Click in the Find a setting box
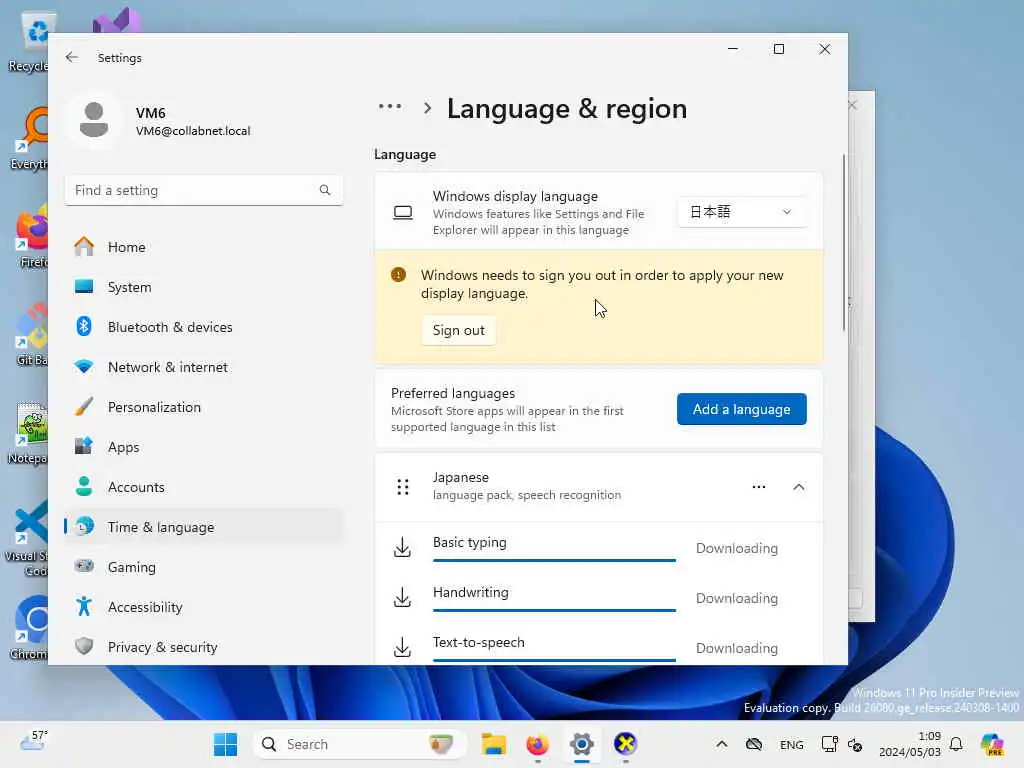Viewport: 1024px width, 768px height. [x=204, y=190]
